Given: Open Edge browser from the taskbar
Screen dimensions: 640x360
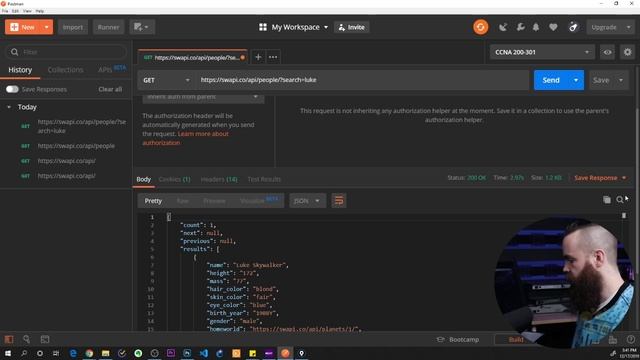Looking at the screenshot, I should [x=73, y=353].
